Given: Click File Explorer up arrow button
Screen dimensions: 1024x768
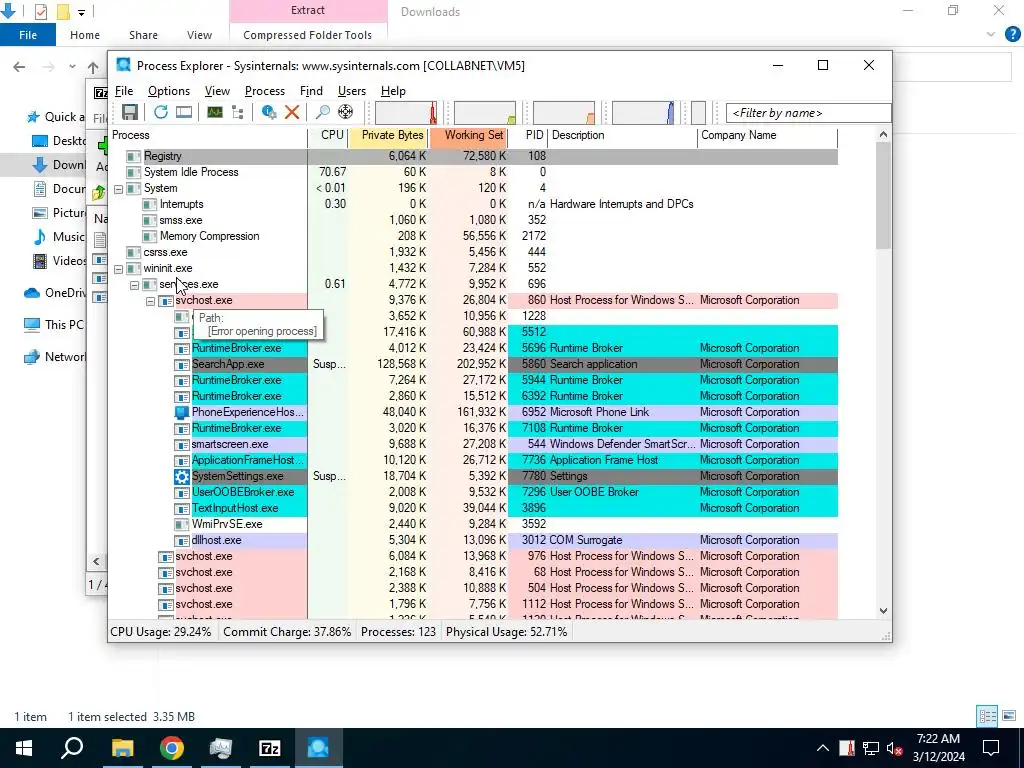Looking at the screenshot, I should (93, 67).
